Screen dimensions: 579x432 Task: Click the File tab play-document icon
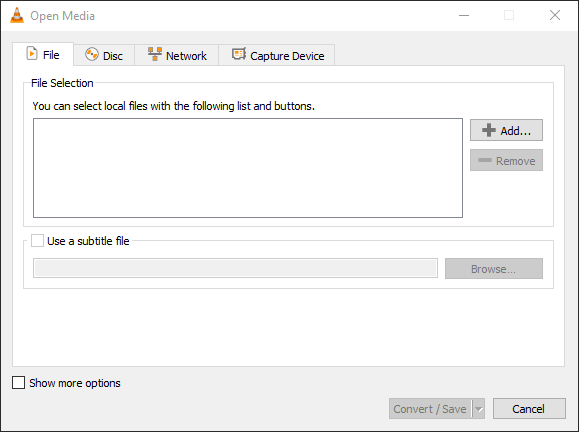[x=32, y=54]
